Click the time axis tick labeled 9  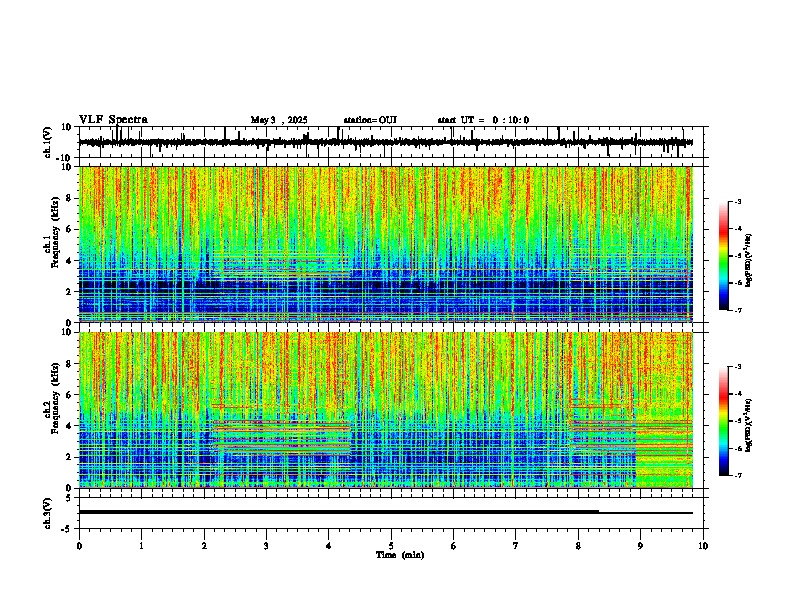click(x=640, y=546)
